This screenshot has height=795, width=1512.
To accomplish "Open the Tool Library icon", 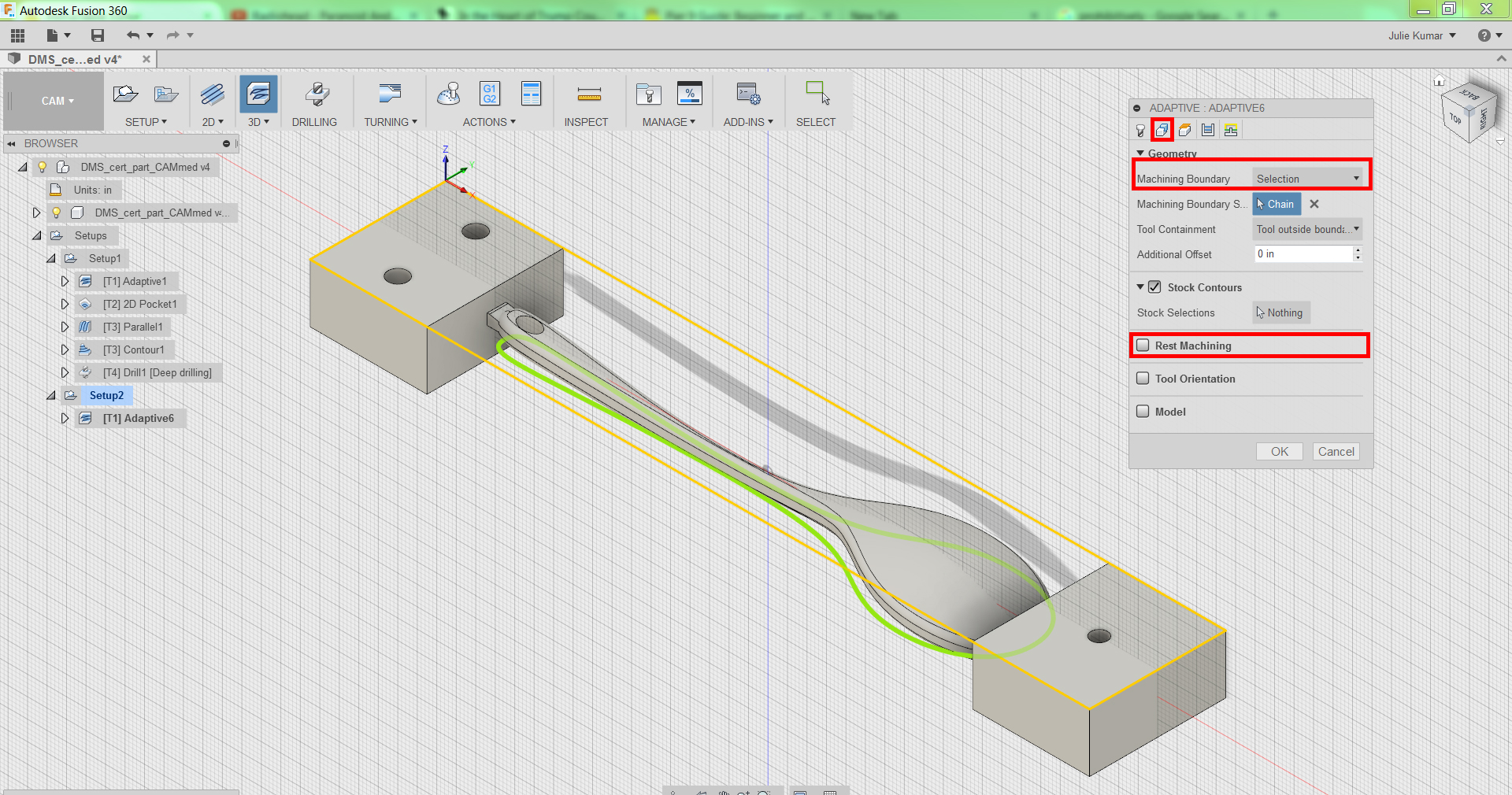I will pyautogui.click(x=649, y=94).
